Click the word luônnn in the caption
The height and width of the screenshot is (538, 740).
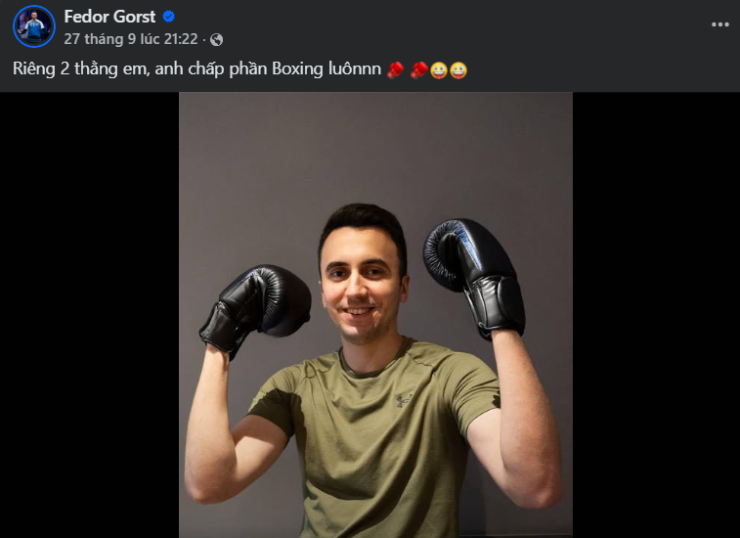(355, 69)
